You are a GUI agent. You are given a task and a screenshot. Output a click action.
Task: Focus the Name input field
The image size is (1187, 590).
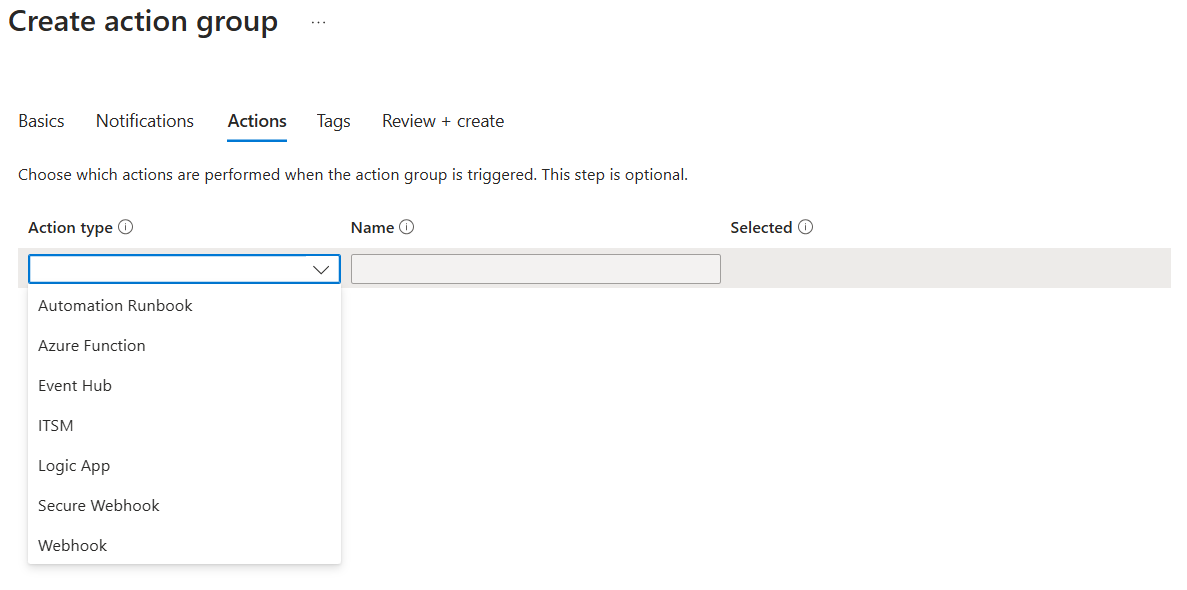536,269
